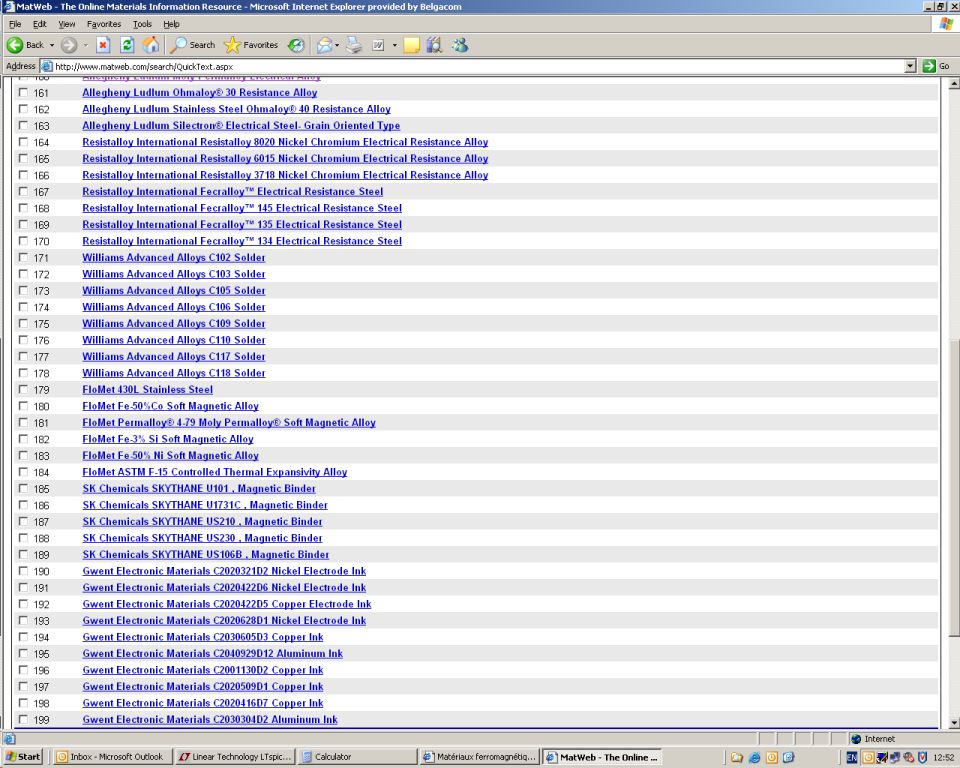Screen dimensions: 960x768
Task: Go back using the green Back arrow
Action: coord(15,45)
